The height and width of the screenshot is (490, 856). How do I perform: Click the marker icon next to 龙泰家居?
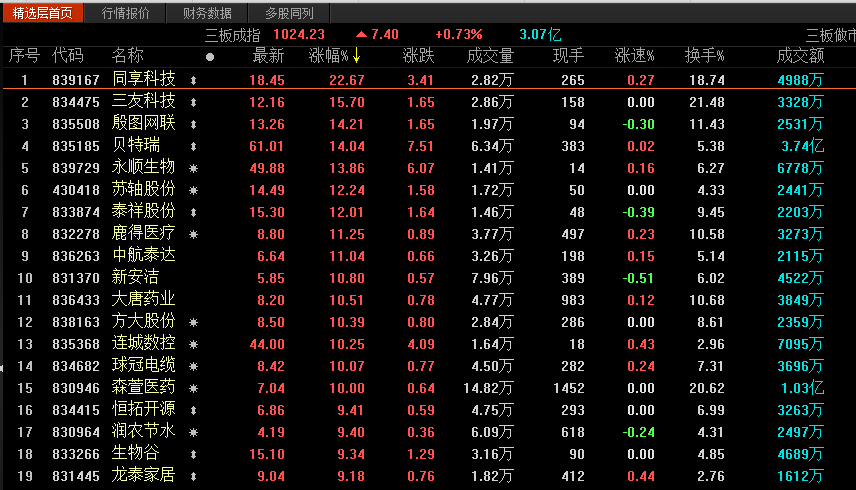tap(194, 476)
